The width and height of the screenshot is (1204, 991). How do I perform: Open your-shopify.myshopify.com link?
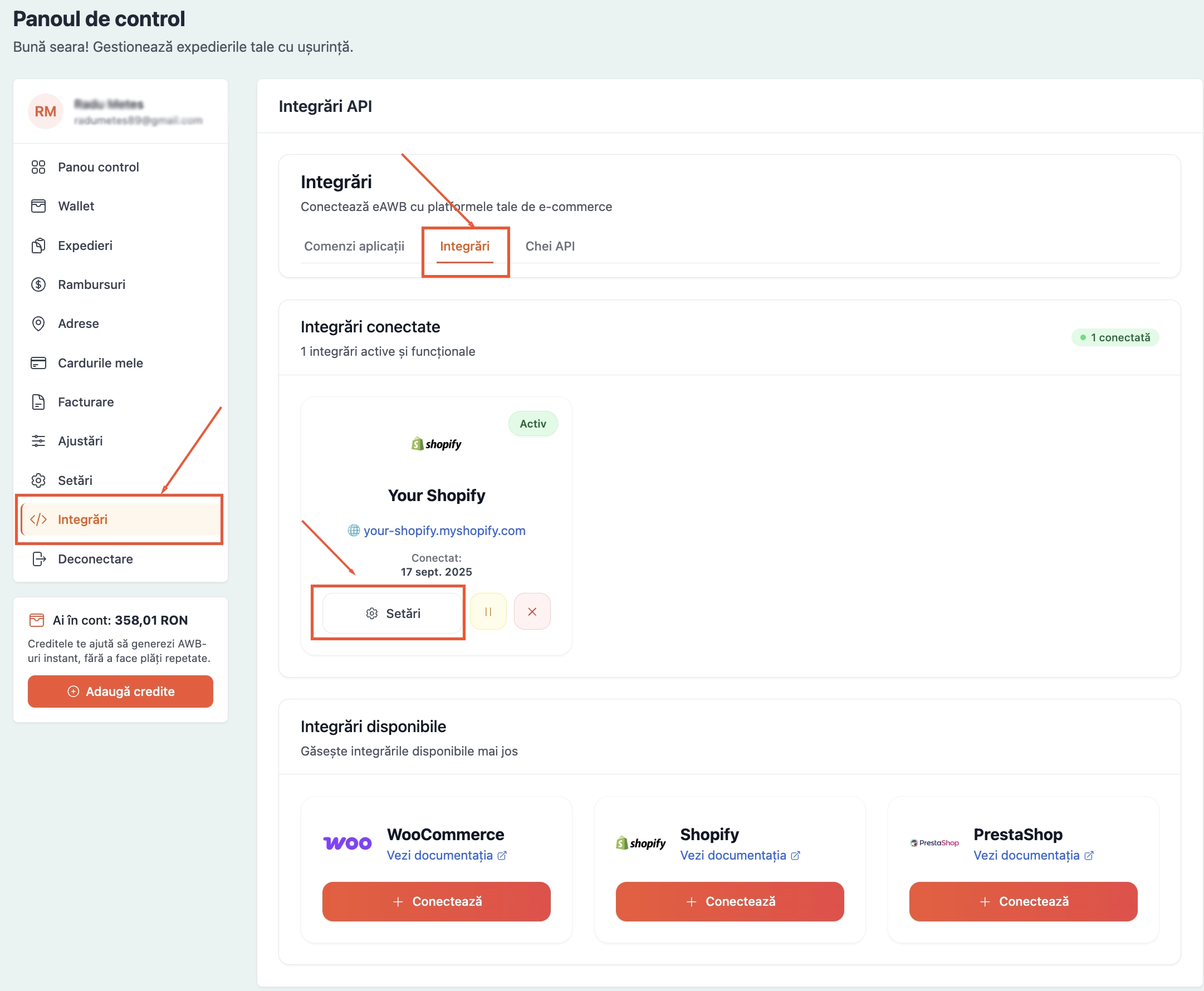444,531
